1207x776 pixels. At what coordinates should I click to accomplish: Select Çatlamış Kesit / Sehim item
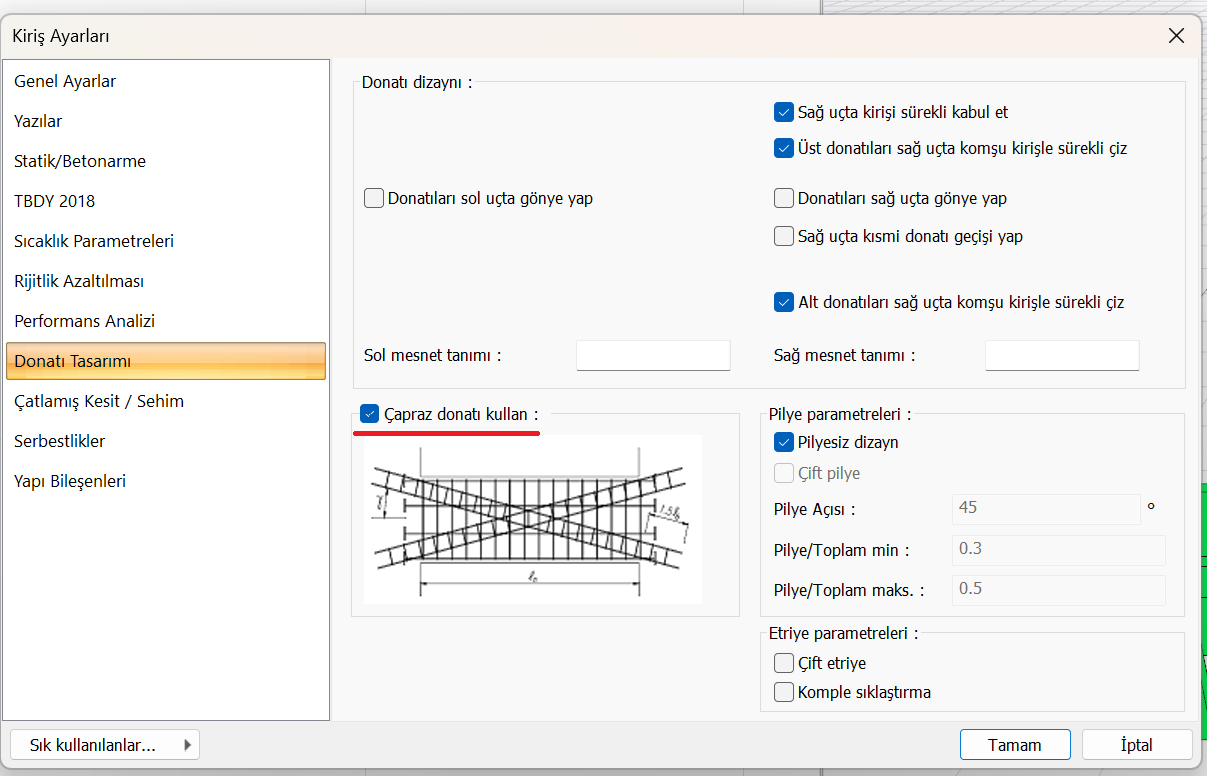coord(99,401)
